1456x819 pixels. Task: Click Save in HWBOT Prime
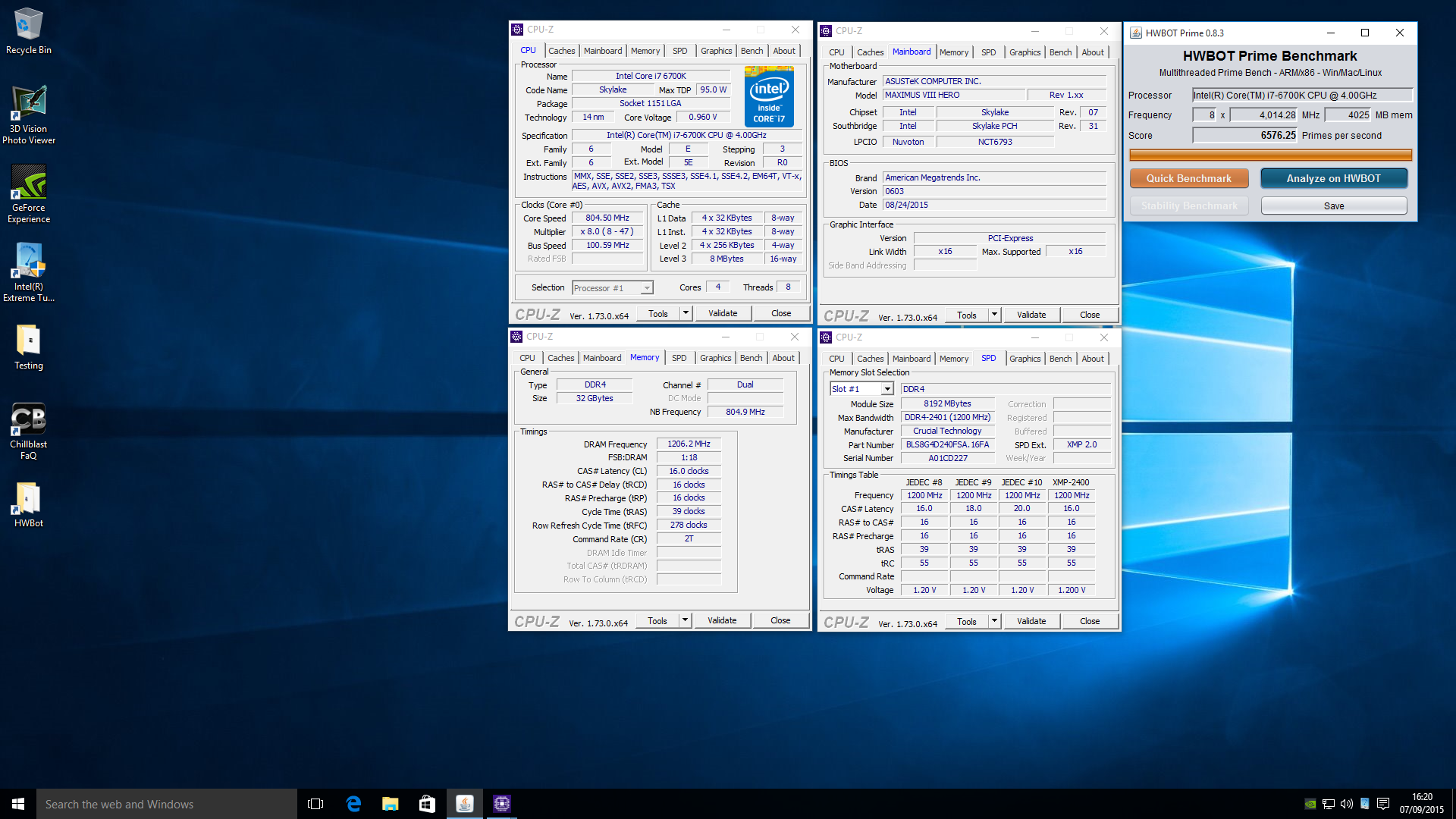click(x=1334, y=206)
